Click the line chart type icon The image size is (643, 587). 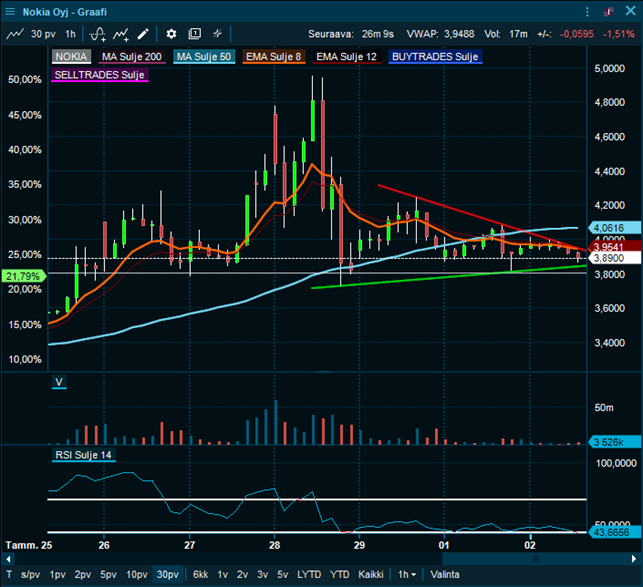14,33
